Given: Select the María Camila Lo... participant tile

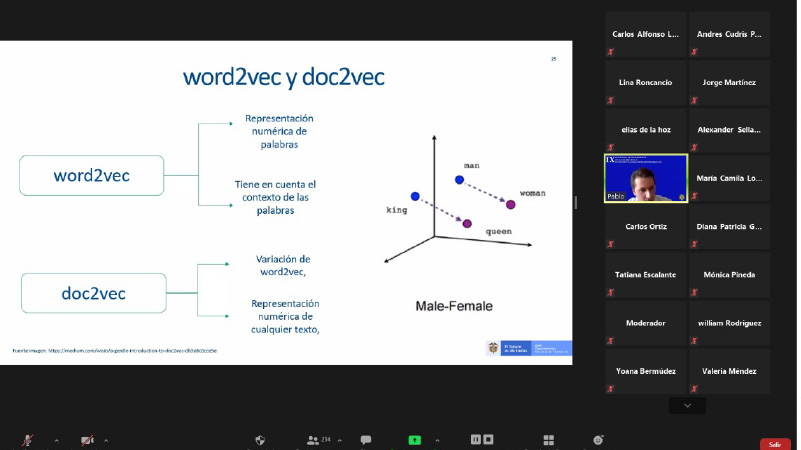Looking at the screenshot, I should click(x=729, y=178).
